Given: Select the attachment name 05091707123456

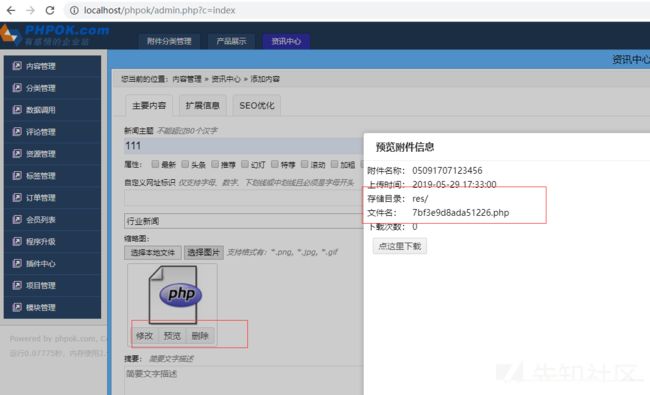Looking at the screenshot, I should pos(447,170).
